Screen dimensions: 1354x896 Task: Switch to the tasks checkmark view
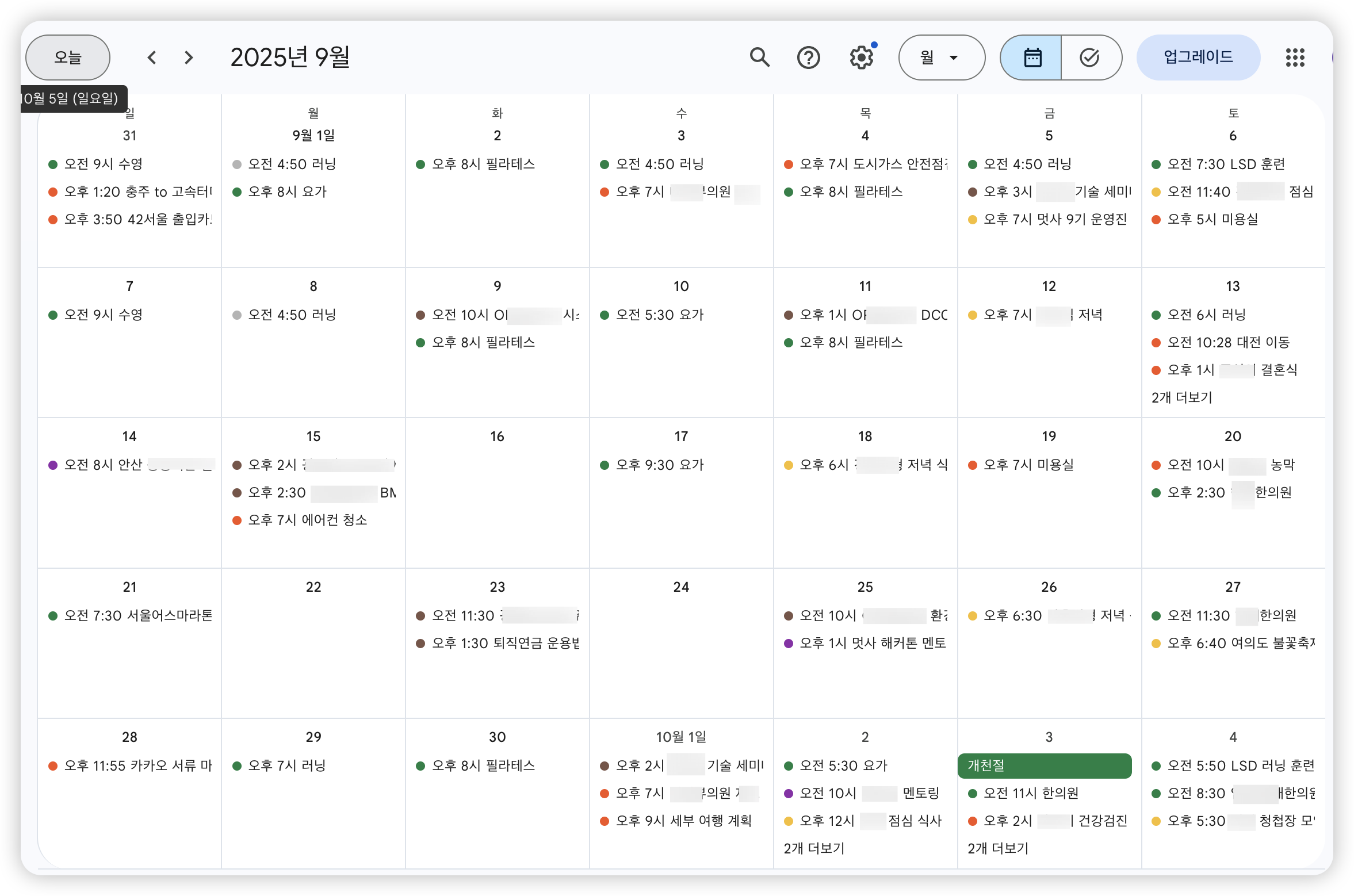(1089, 58)
